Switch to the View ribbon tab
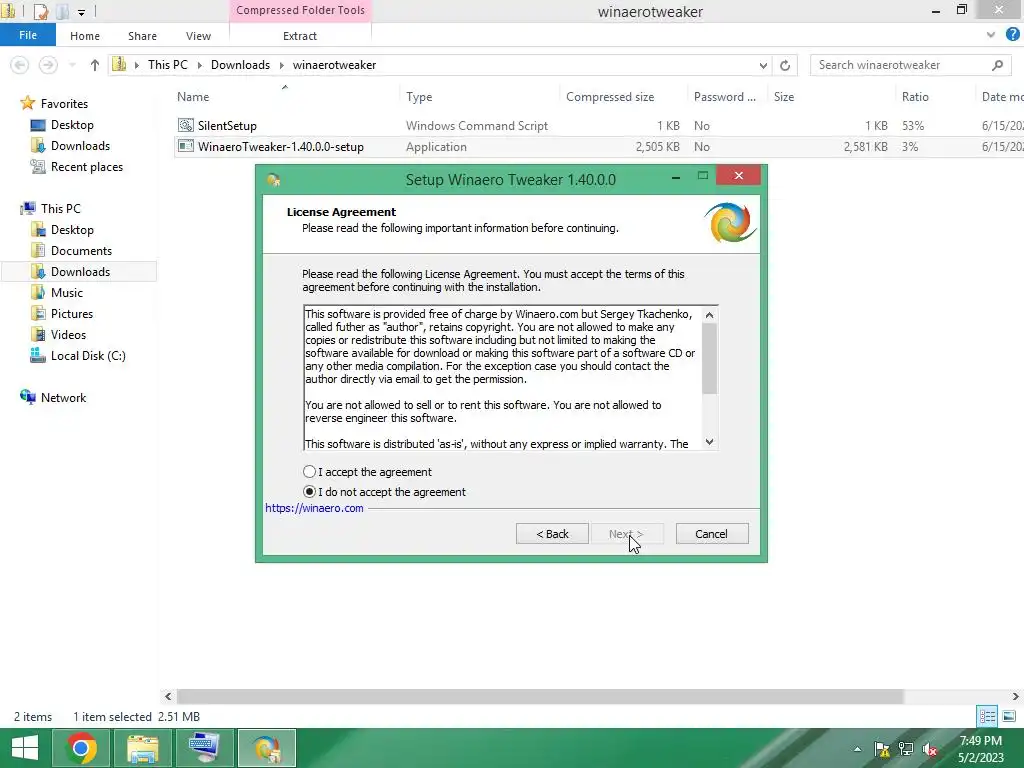1024x768 pixels. [198, 36]
